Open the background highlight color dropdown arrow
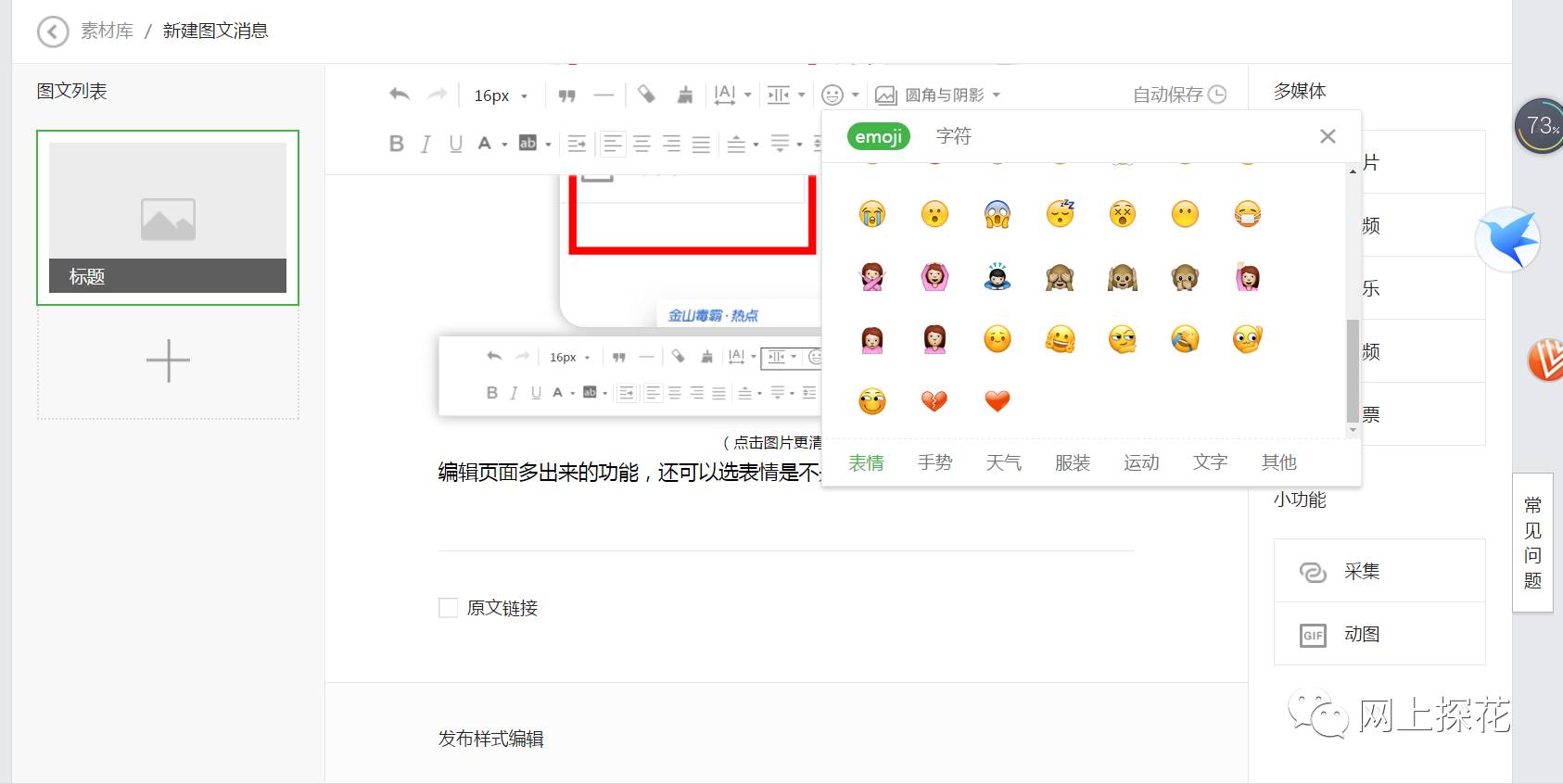1563x784 pixels. tap(548, 144)
